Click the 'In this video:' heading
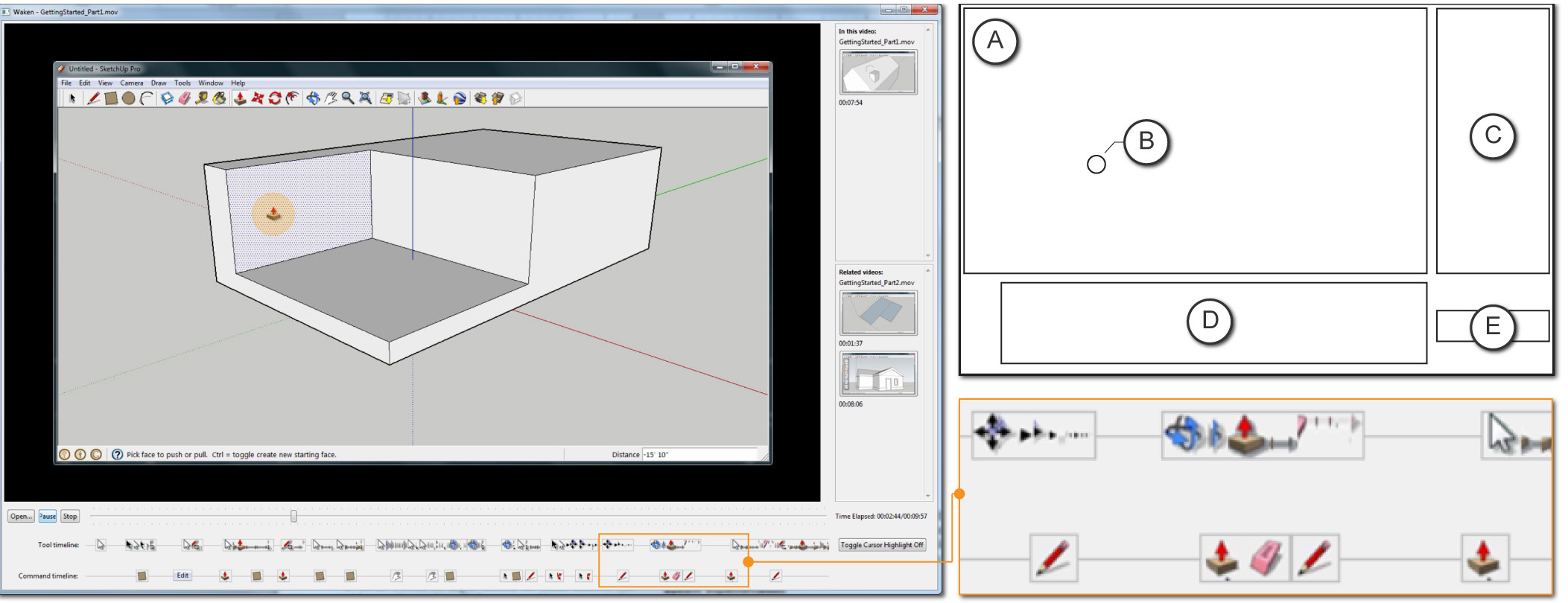 tap(857, 31)
